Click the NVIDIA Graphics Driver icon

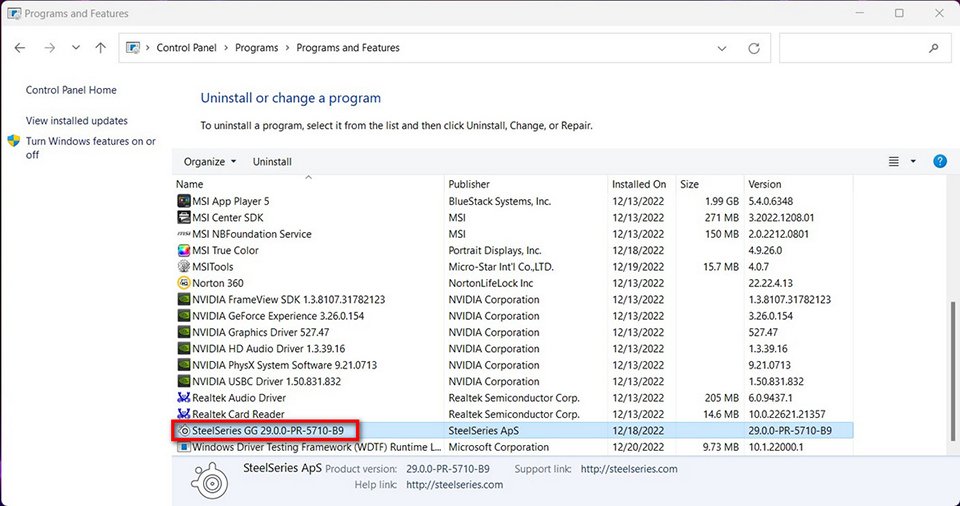(x=183, y=332)
